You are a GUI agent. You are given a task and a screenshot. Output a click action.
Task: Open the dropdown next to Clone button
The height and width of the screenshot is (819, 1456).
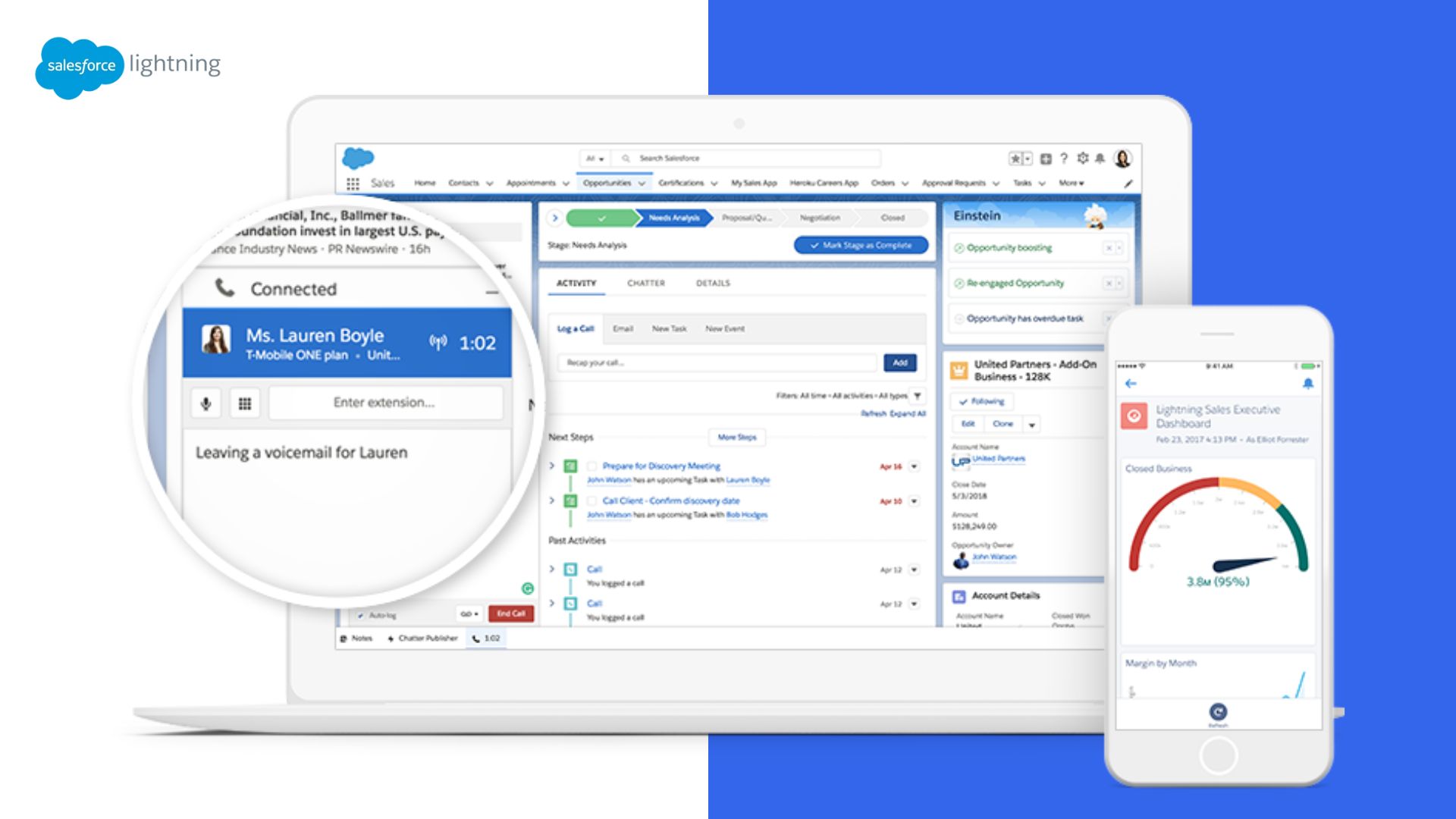click(1031, 425)
